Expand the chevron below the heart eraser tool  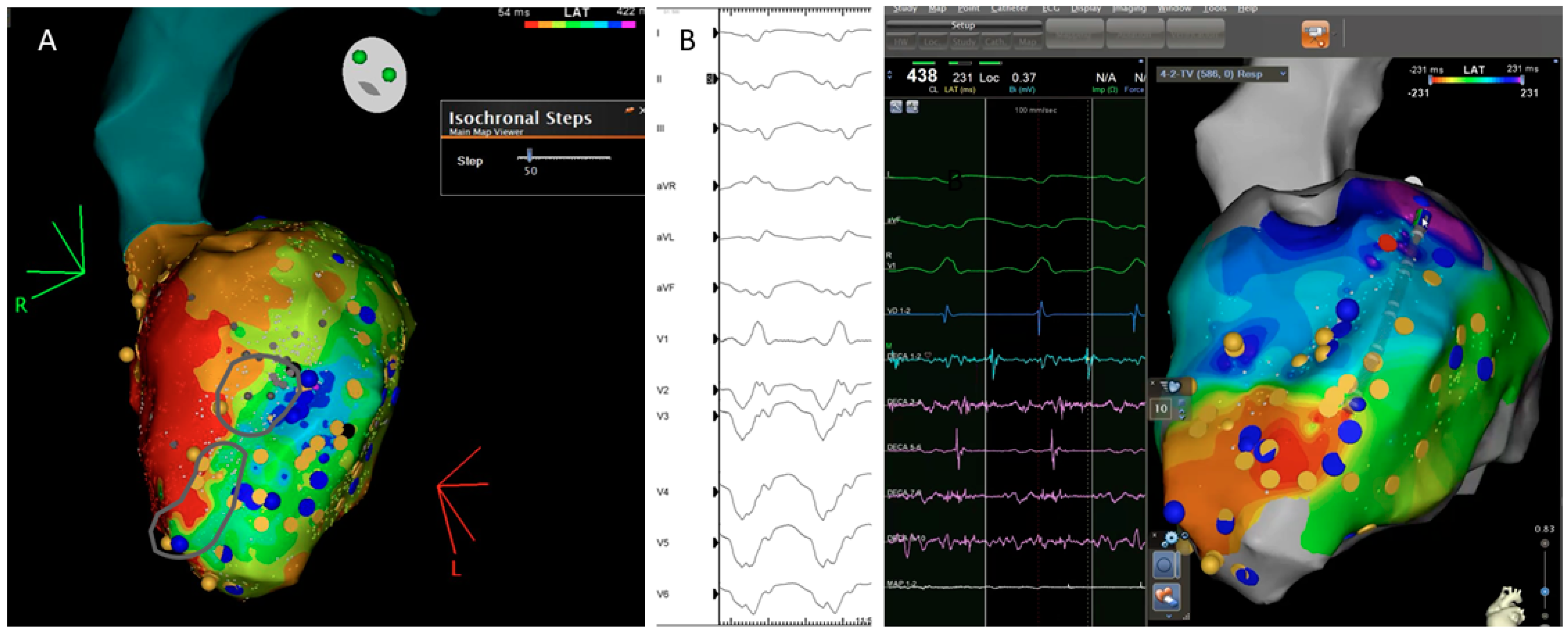point(1168,617)
